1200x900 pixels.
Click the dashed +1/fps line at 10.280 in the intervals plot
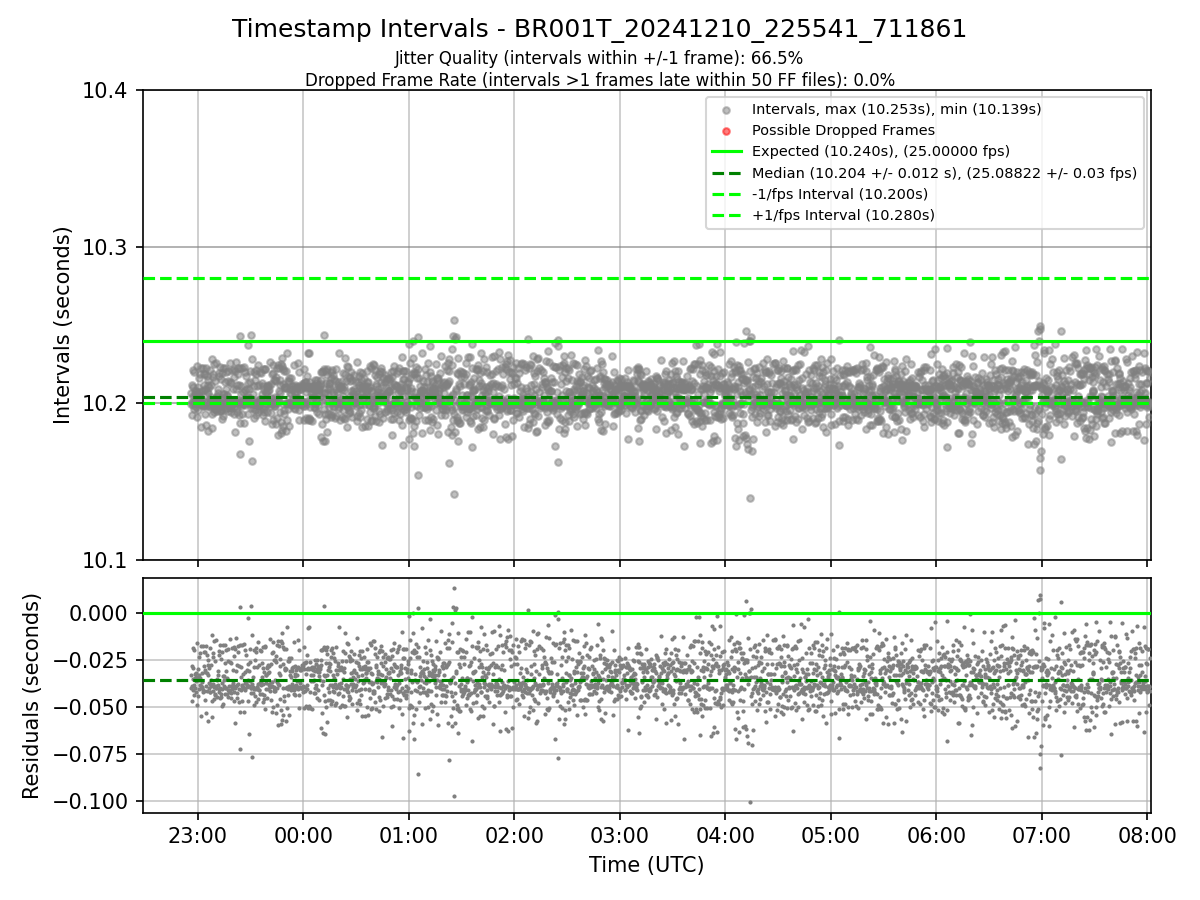[x=647, y=278]
